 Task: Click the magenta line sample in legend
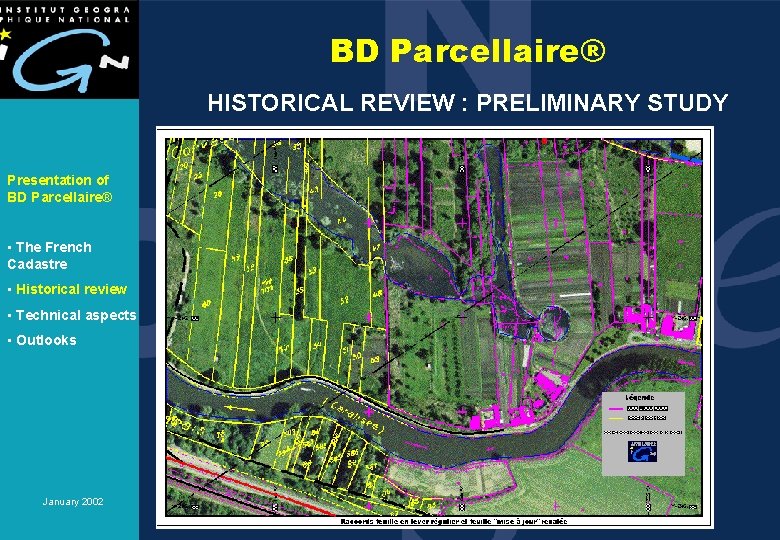(616, 409)
